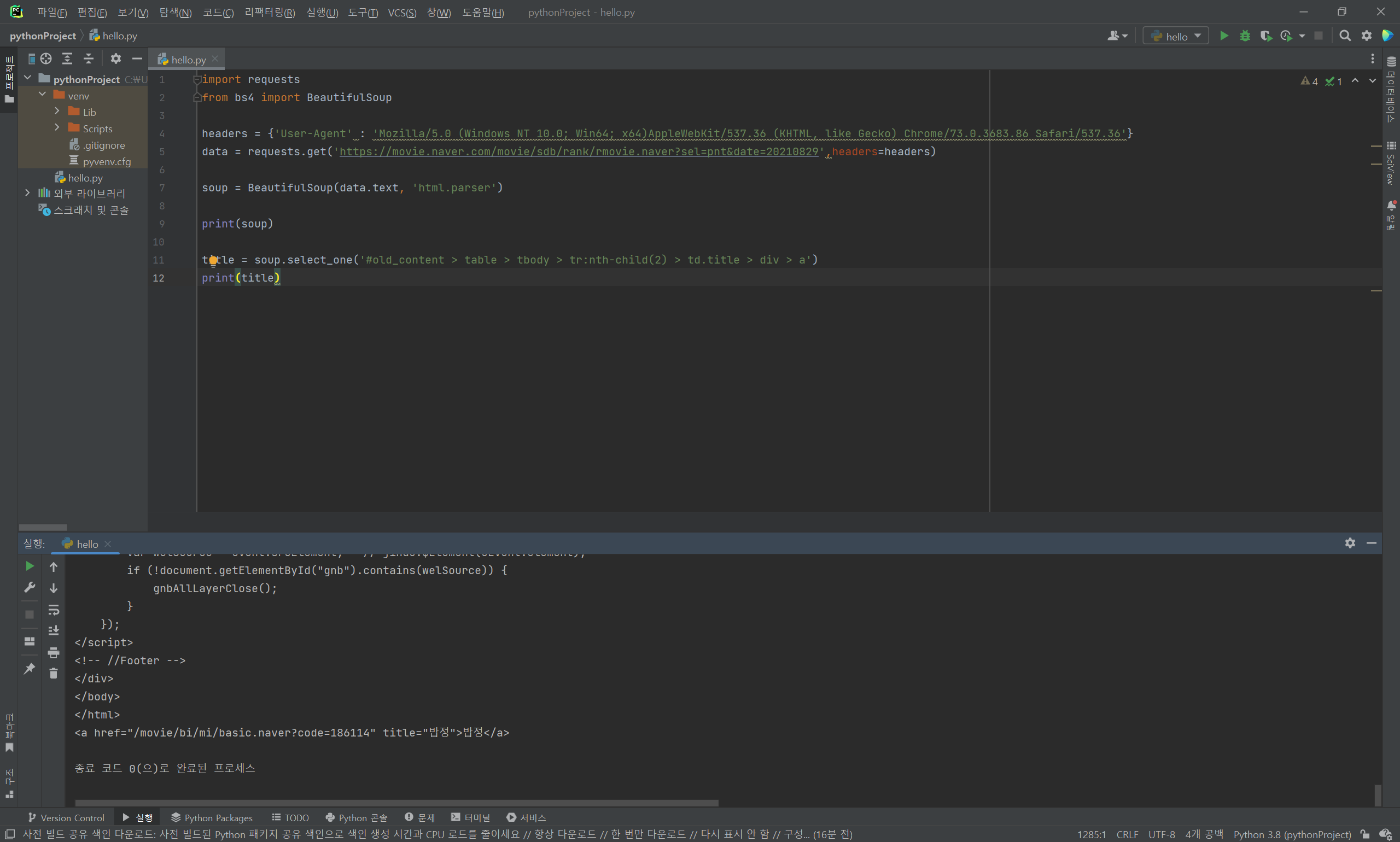Change CRLF line separator in status bar
Image resolution: width=1400 pixels, height=842 pixels.
click(x=1127, y=834)
